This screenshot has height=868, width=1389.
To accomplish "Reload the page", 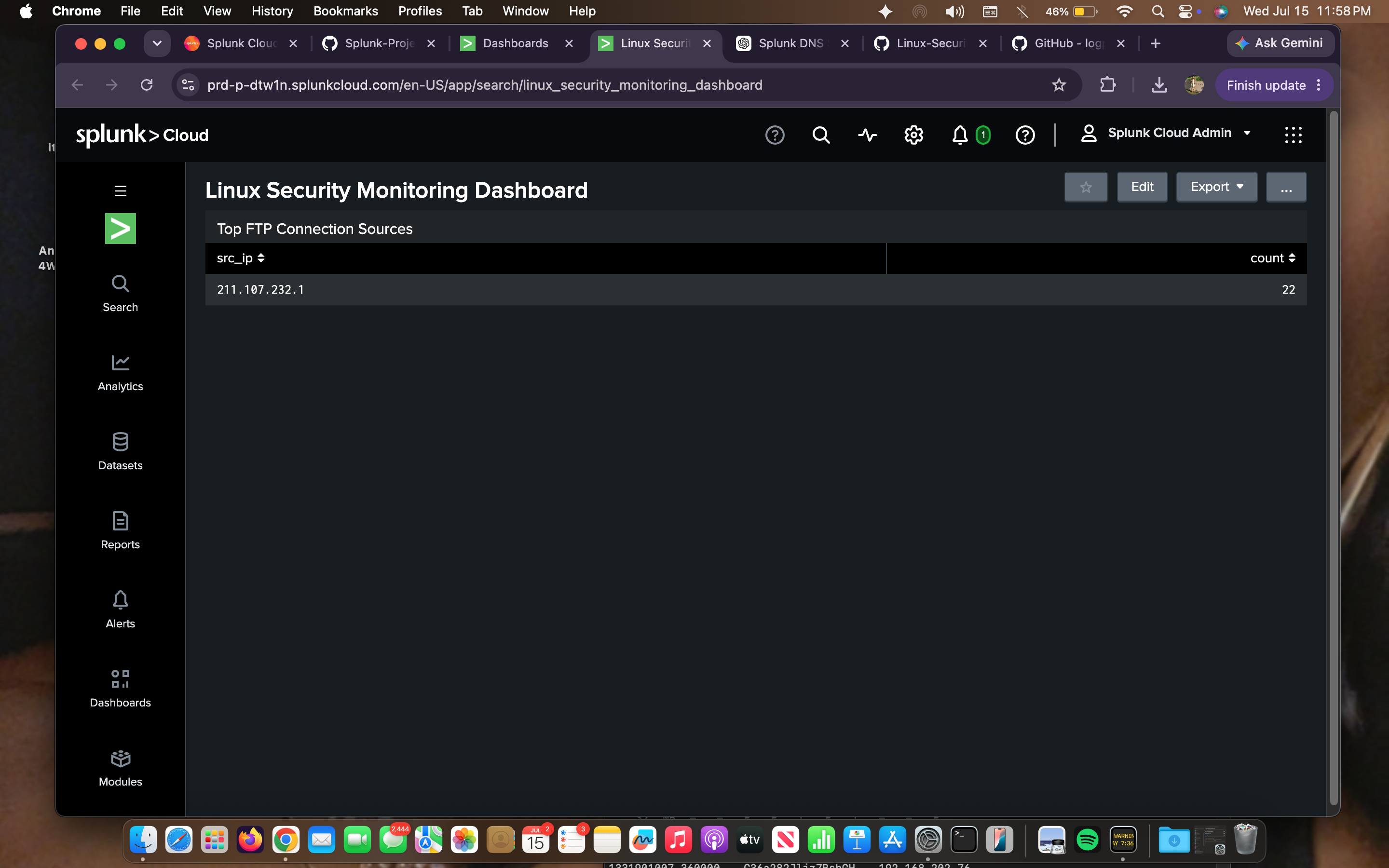I will (x=146, y=85).
